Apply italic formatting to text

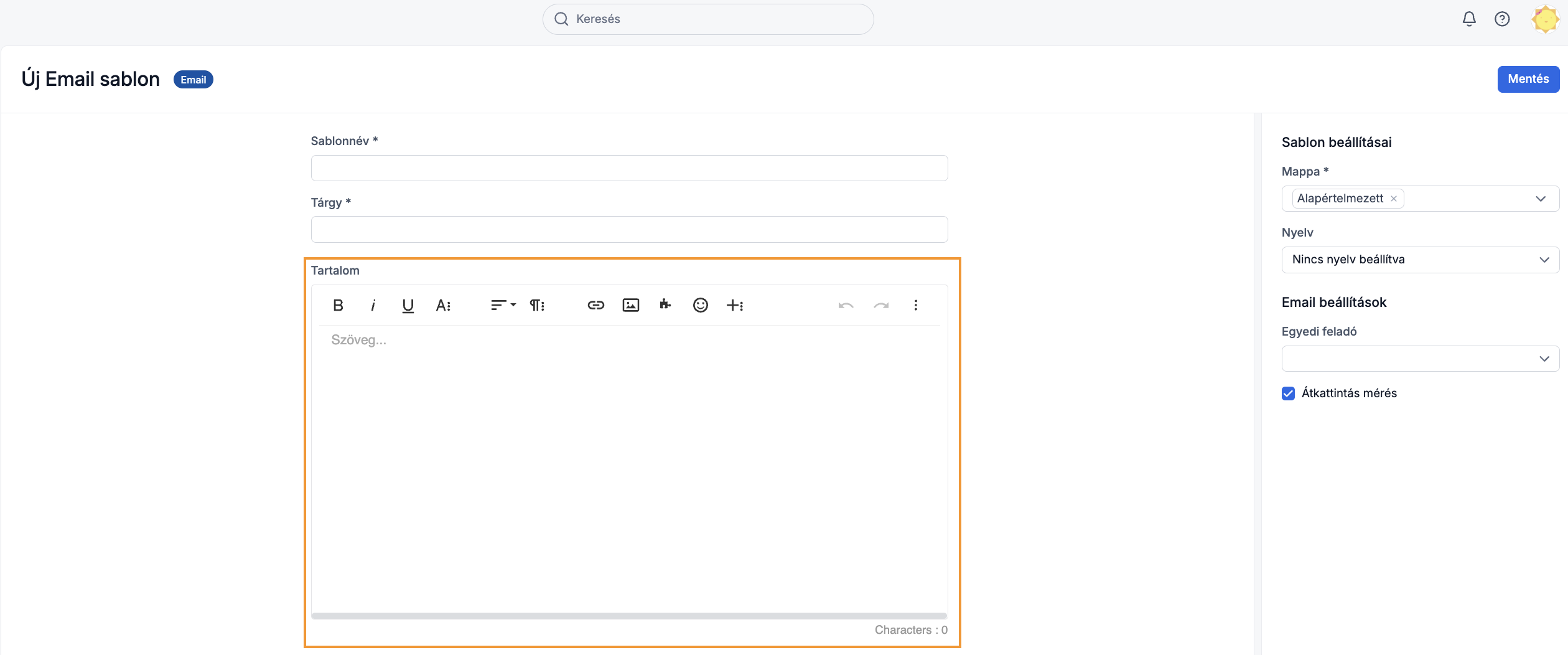pos(373,305)
